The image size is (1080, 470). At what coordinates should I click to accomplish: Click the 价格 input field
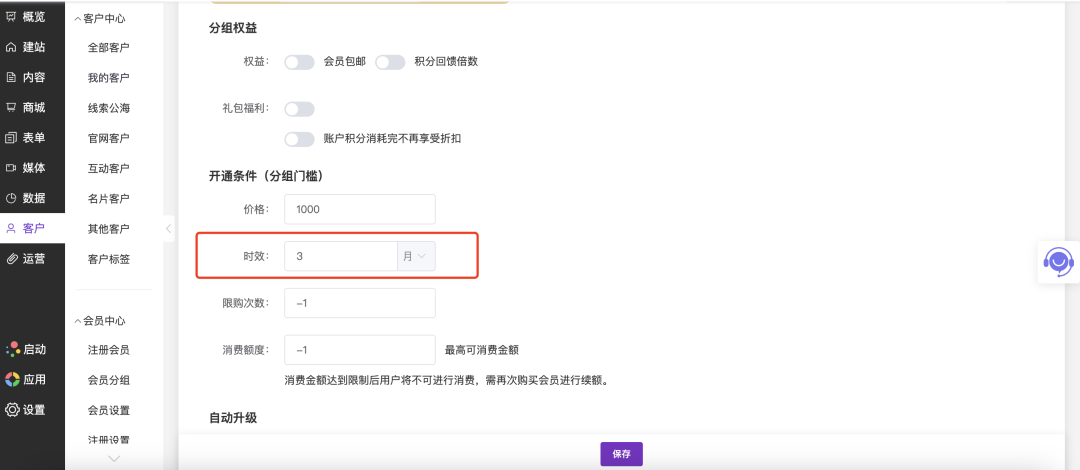pos(360,209)
